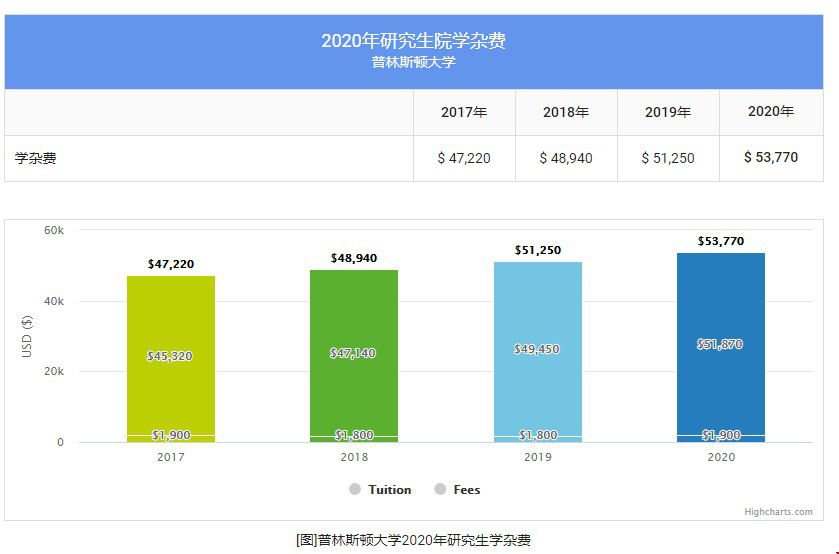Image resolution: width=839 pixels, height=554 pixels.
Task: Open the Highcharts.com credit link
Action: [778, 512]
